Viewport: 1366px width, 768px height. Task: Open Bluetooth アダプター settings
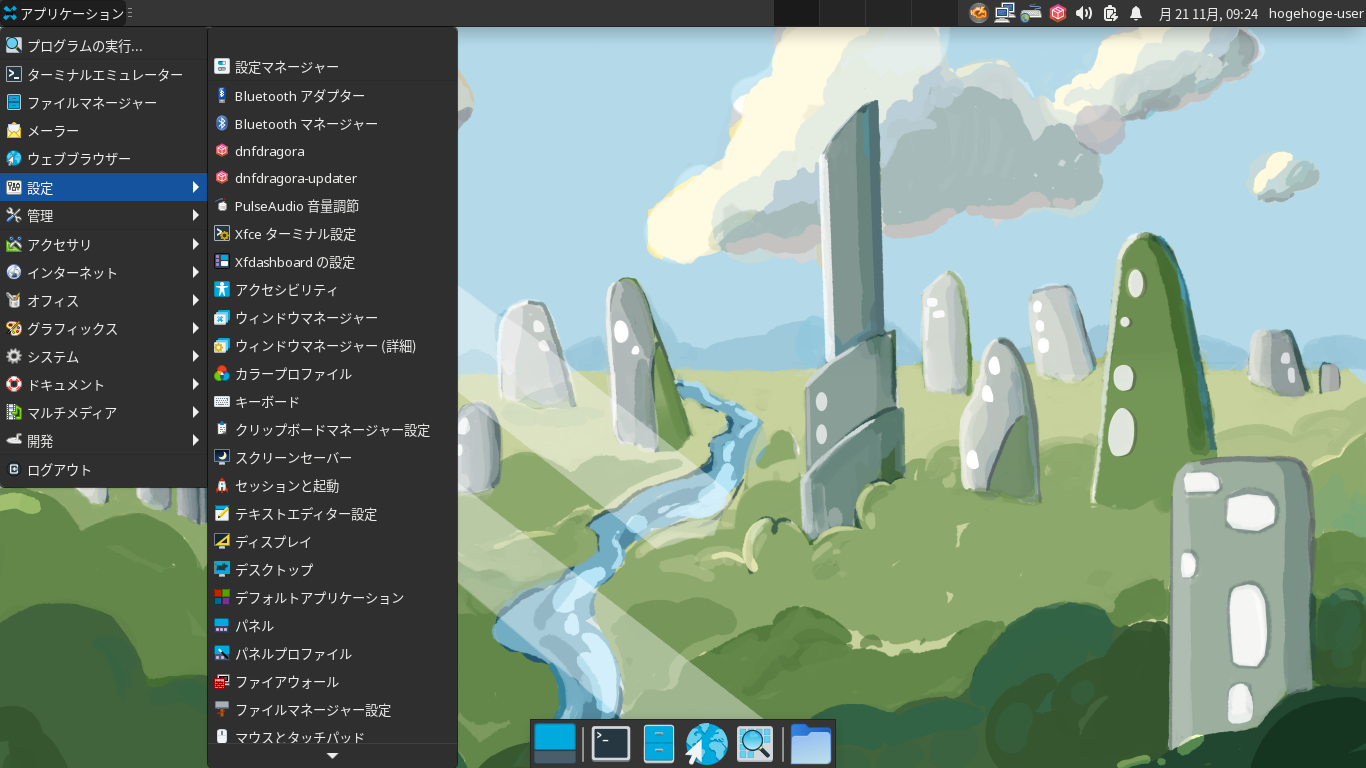(332, 96)
